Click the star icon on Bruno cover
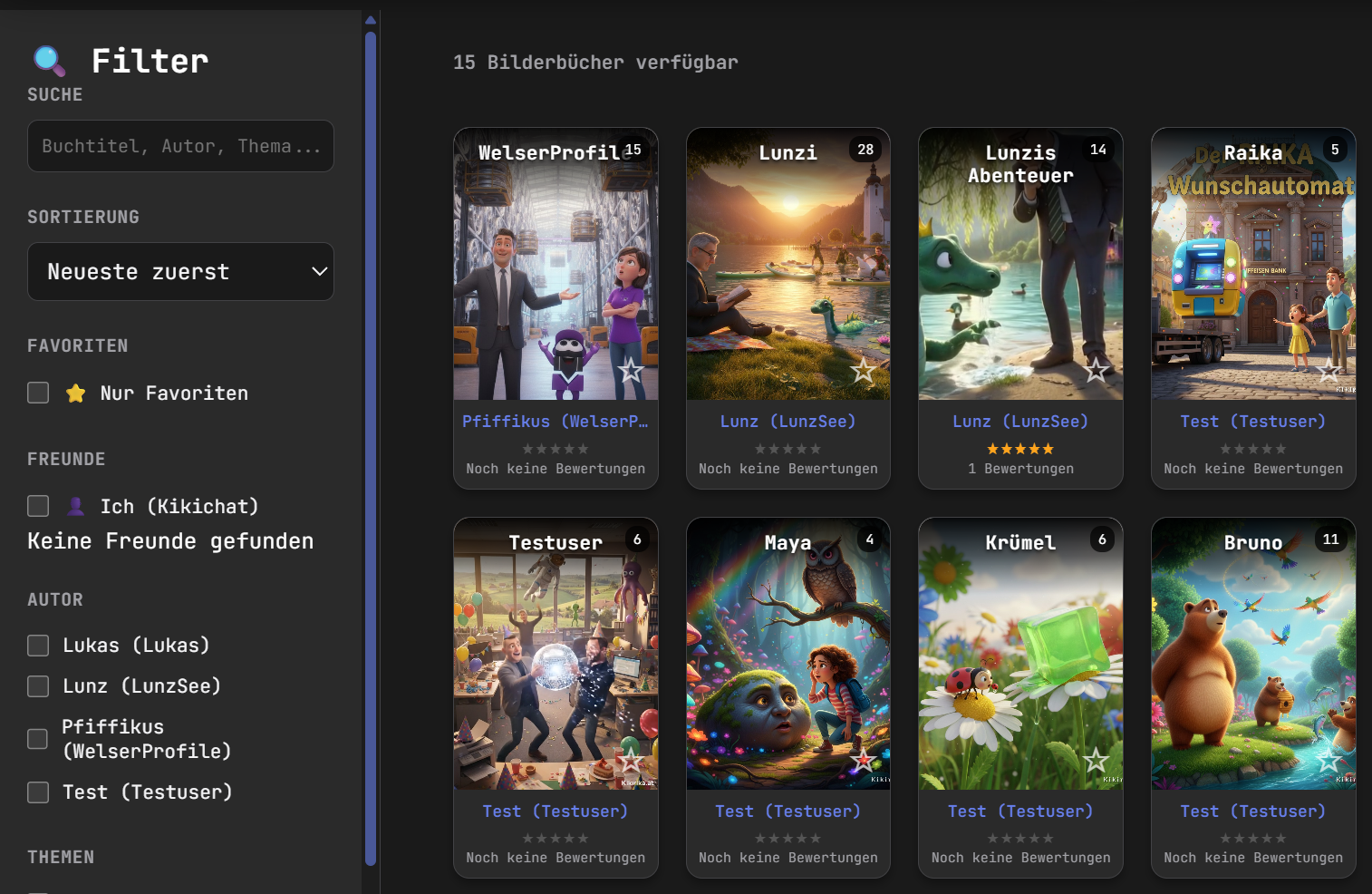This screenshot has height=894, width=1372. pos(1329,760)
